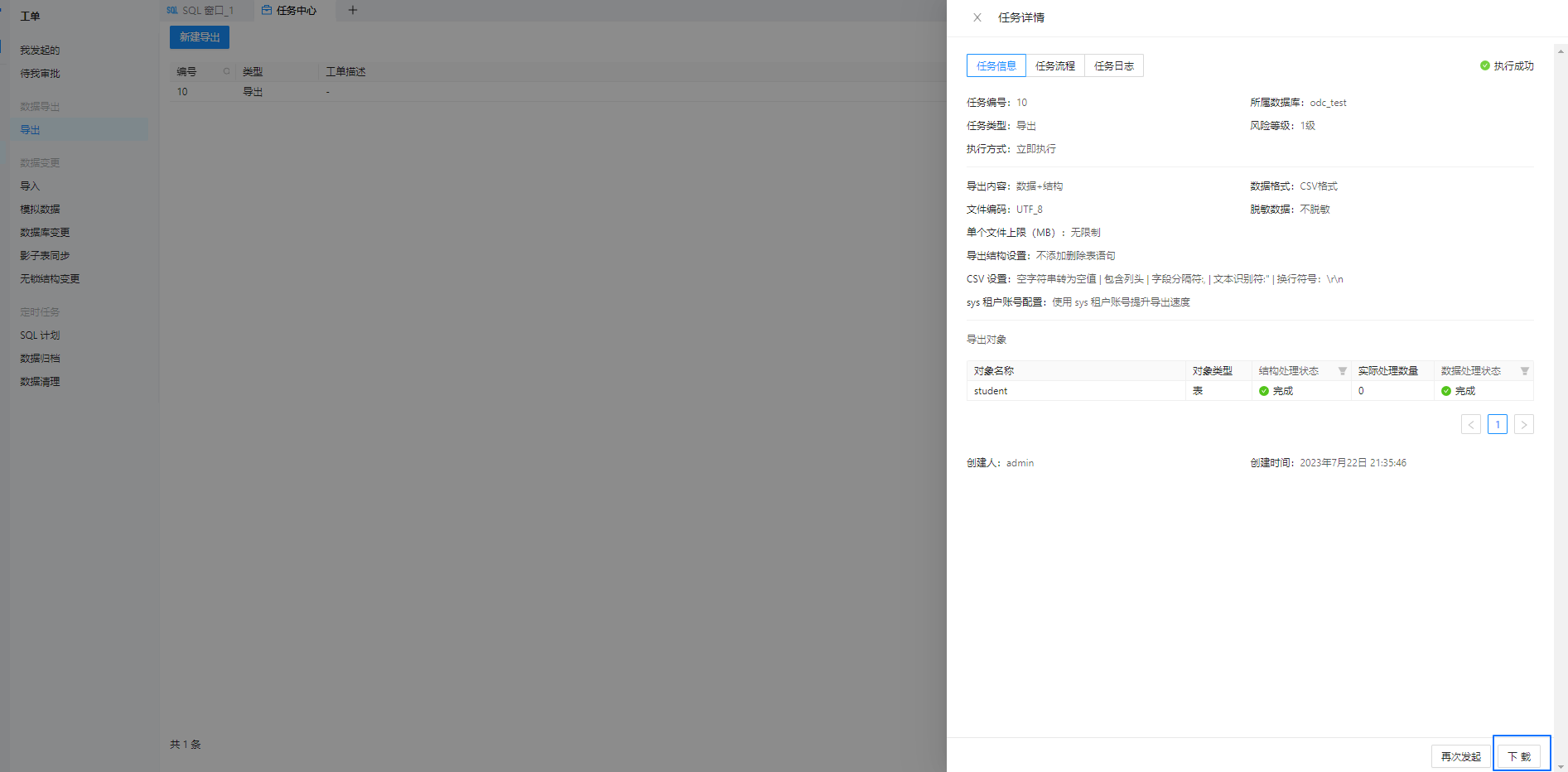Click the 类型 column header in task list
The image size is (1568, 772).
(277, 72)
